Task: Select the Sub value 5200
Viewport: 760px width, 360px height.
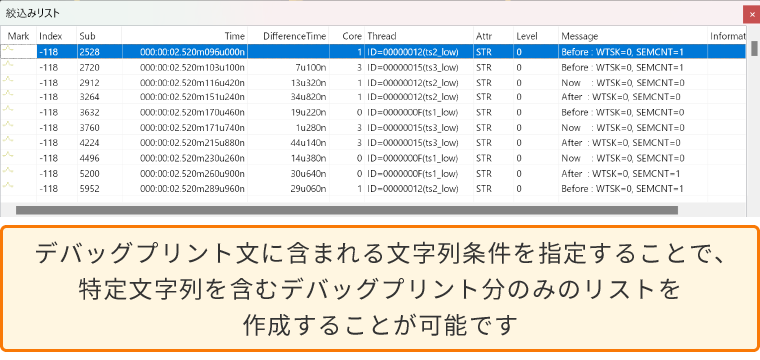Action: pos(90,173)
